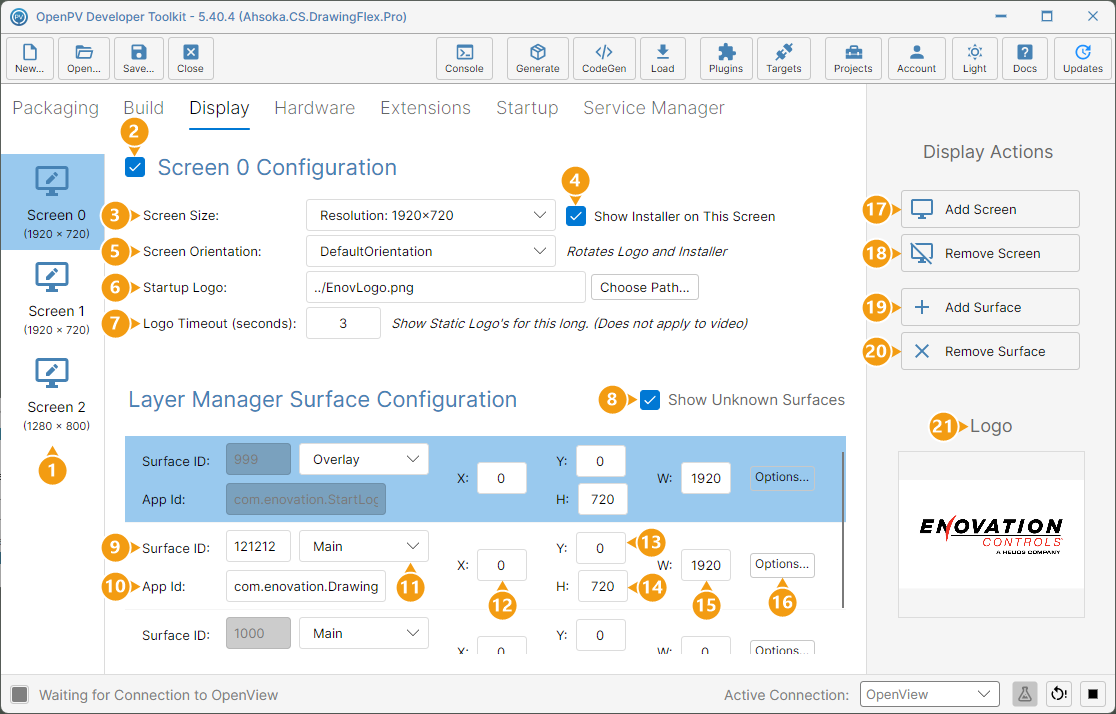Go to the Service Manager tab
1116x714 pixels.
[x=654, y=108]
